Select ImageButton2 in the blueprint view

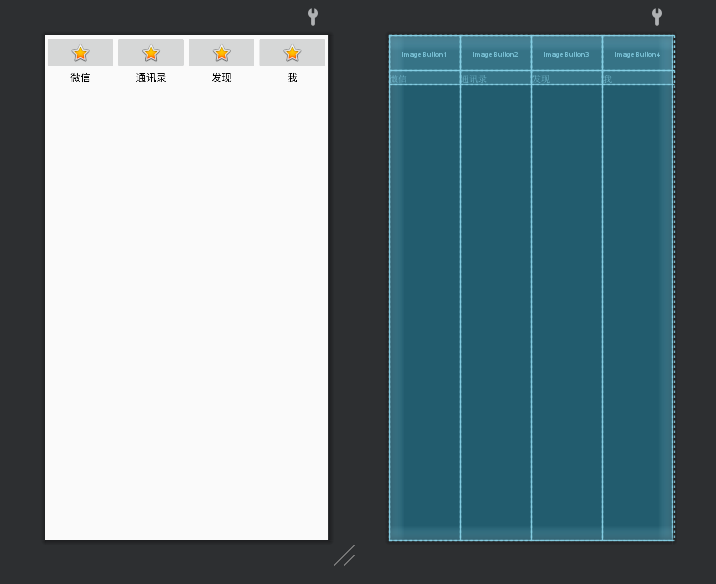point(496,54)
